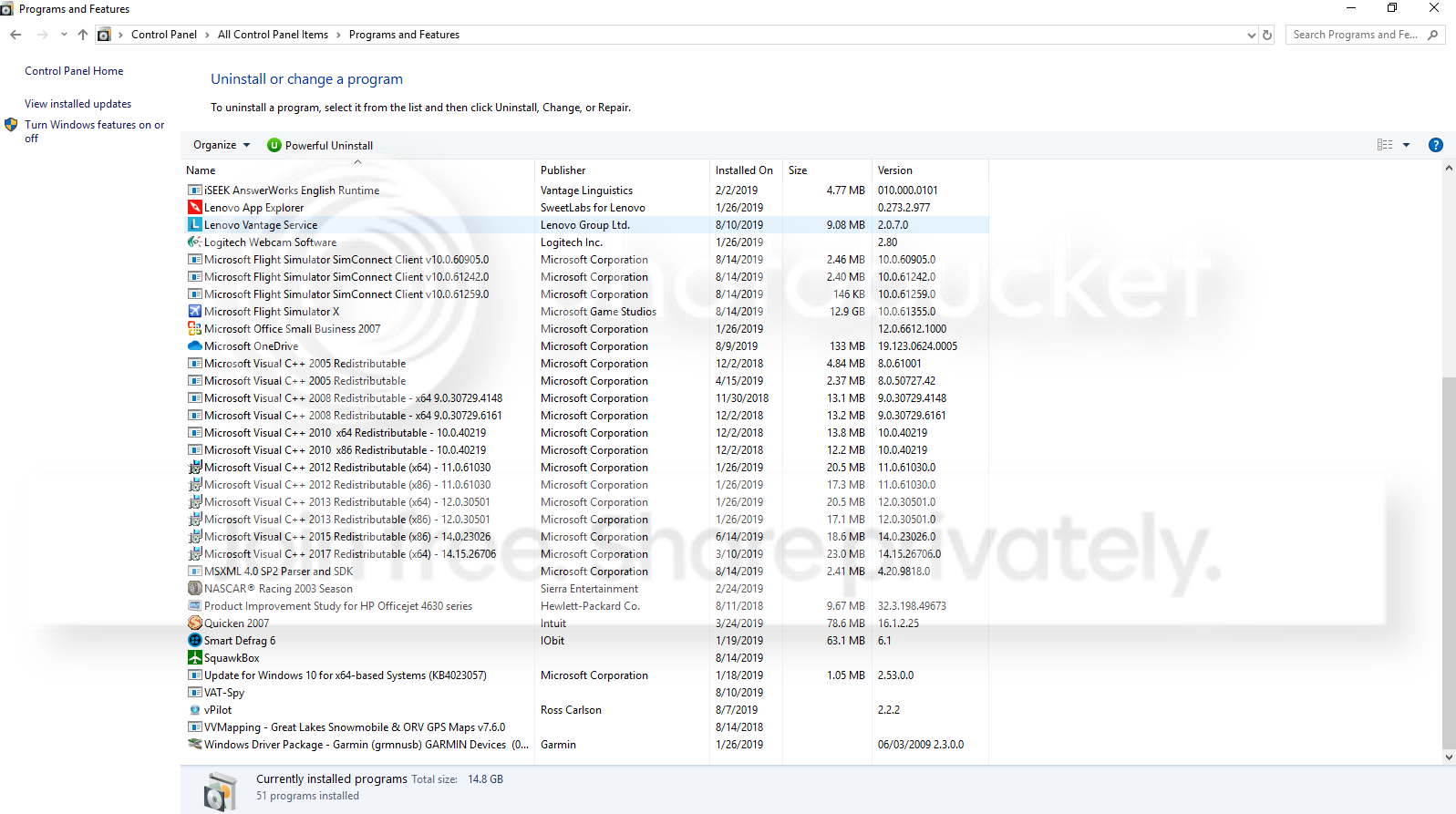Expand the chevron after All Control Panel Items
This screenshot has height=814, width=1456.
(338, 35)
